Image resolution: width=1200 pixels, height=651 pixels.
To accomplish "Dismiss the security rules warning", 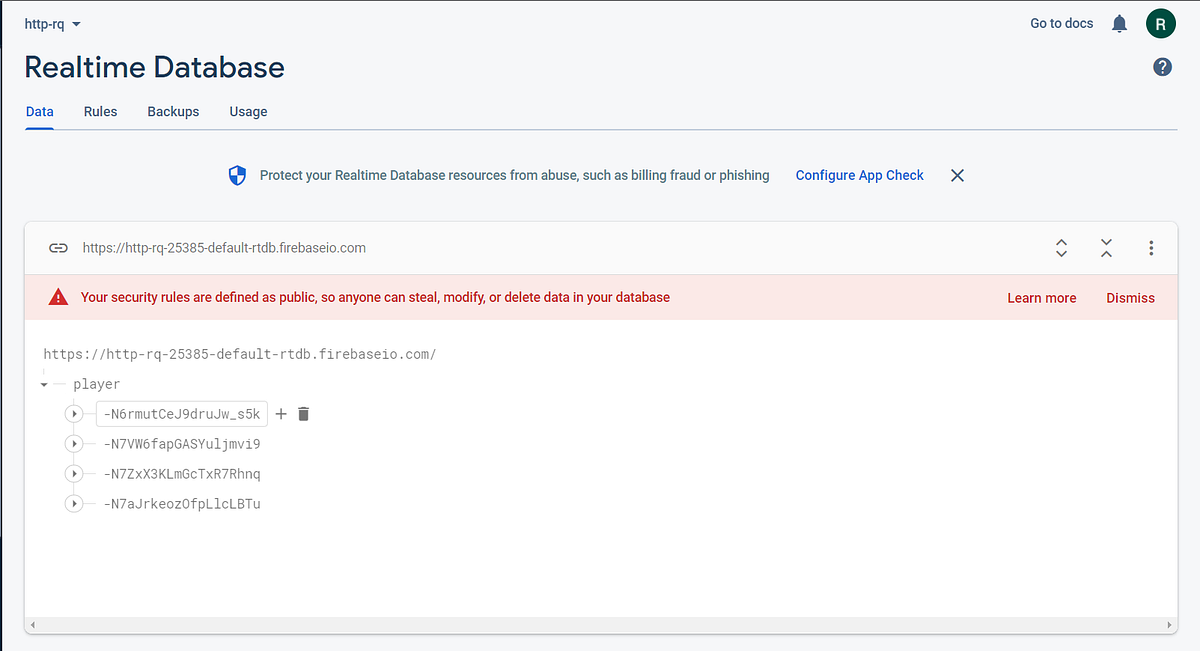I will (1130, 298).
